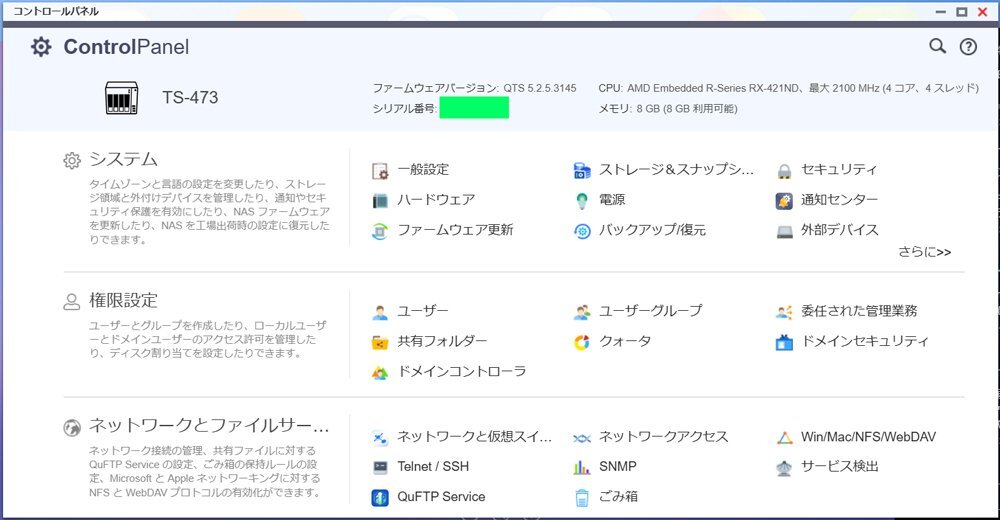Click the サービス検出 icon

[x=784, y=468]
